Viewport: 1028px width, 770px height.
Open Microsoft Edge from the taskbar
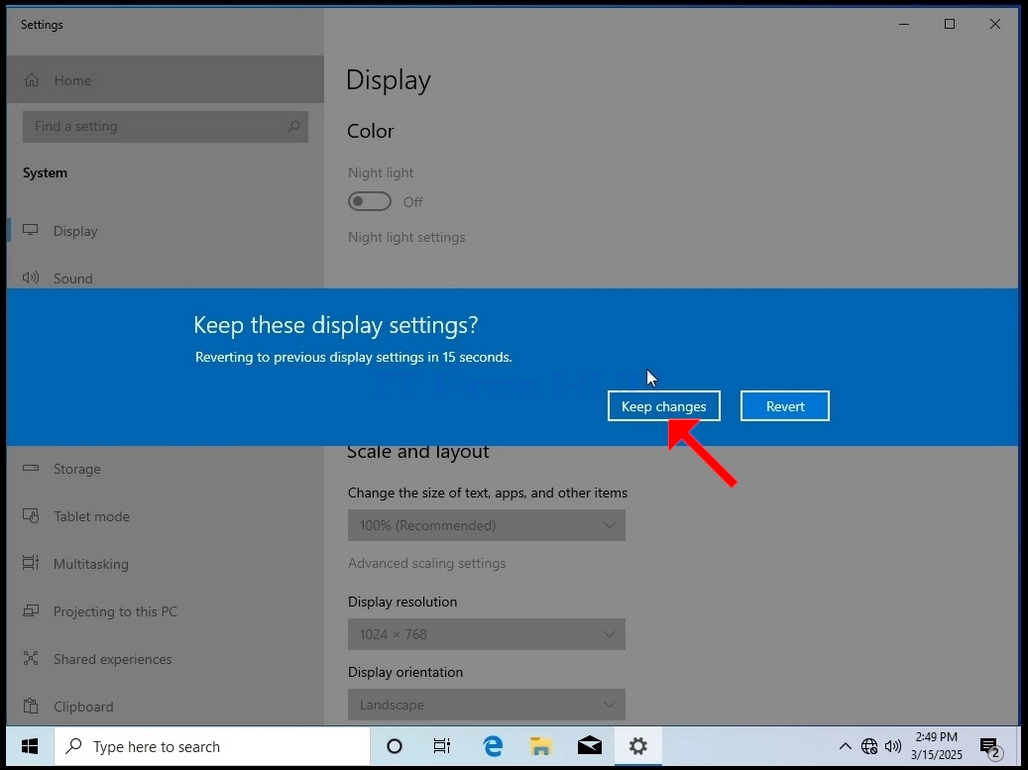(x=492, y=746)
